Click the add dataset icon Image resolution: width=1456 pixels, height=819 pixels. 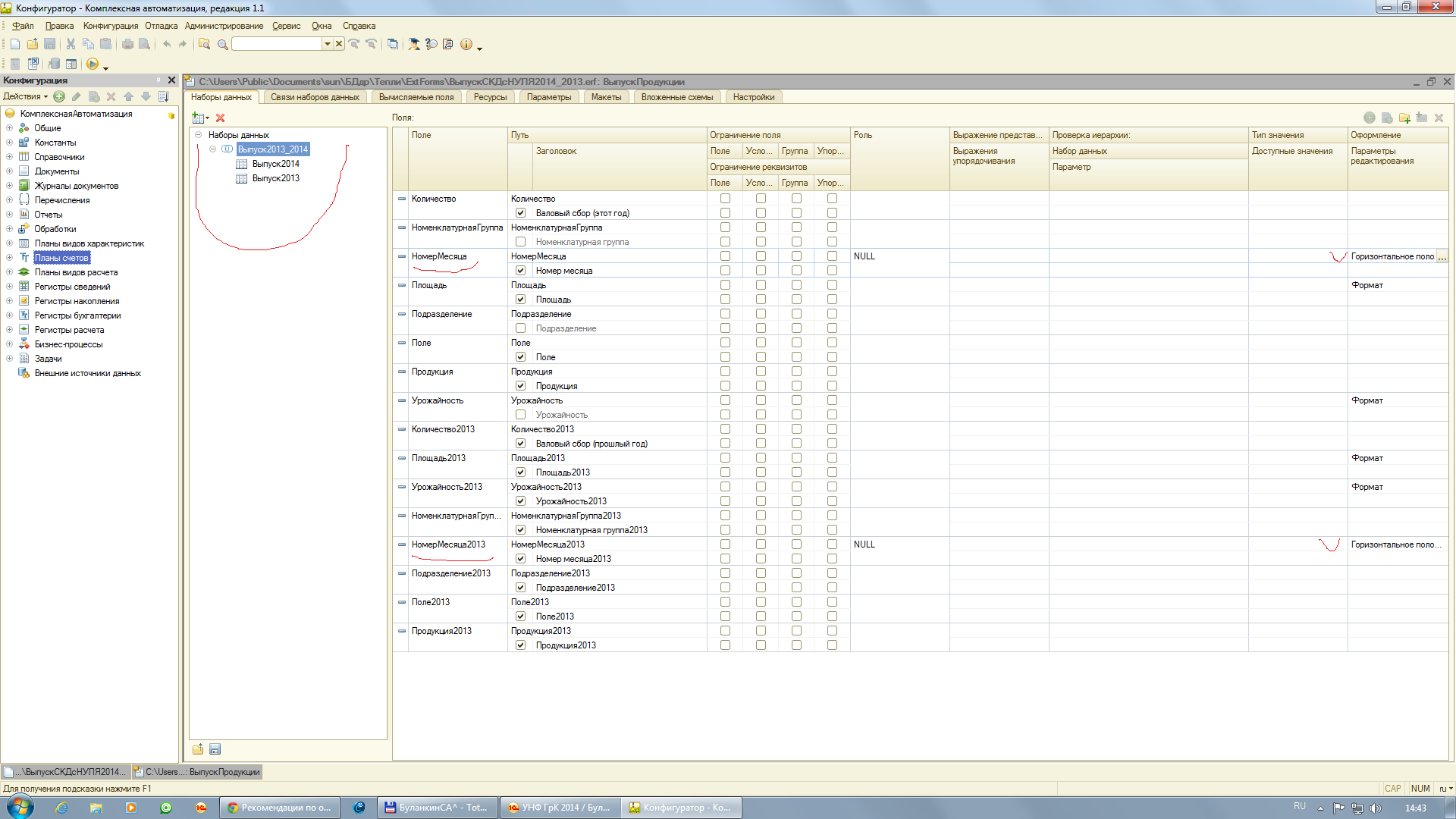[198, 118]
